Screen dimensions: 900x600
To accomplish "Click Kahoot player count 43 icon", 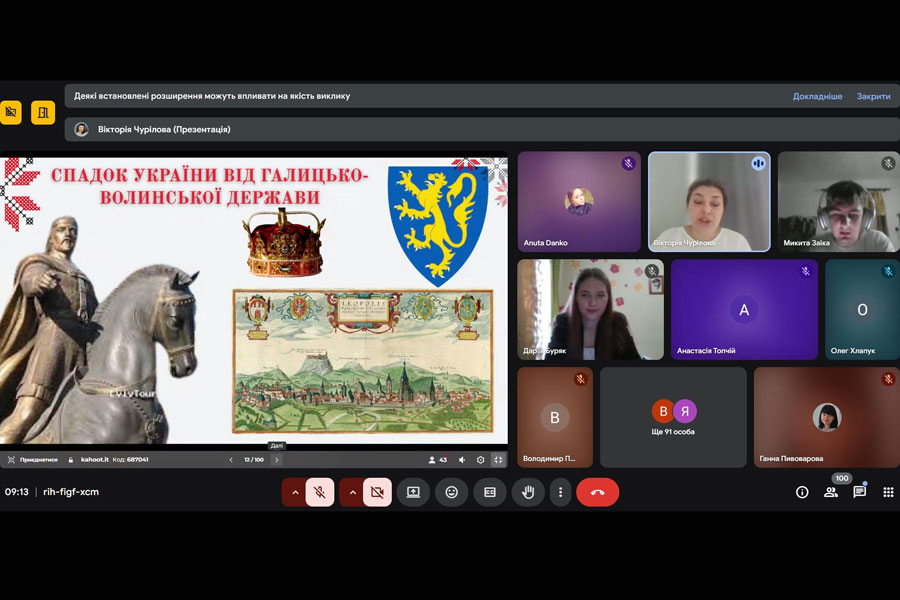I will click(437, 460).
